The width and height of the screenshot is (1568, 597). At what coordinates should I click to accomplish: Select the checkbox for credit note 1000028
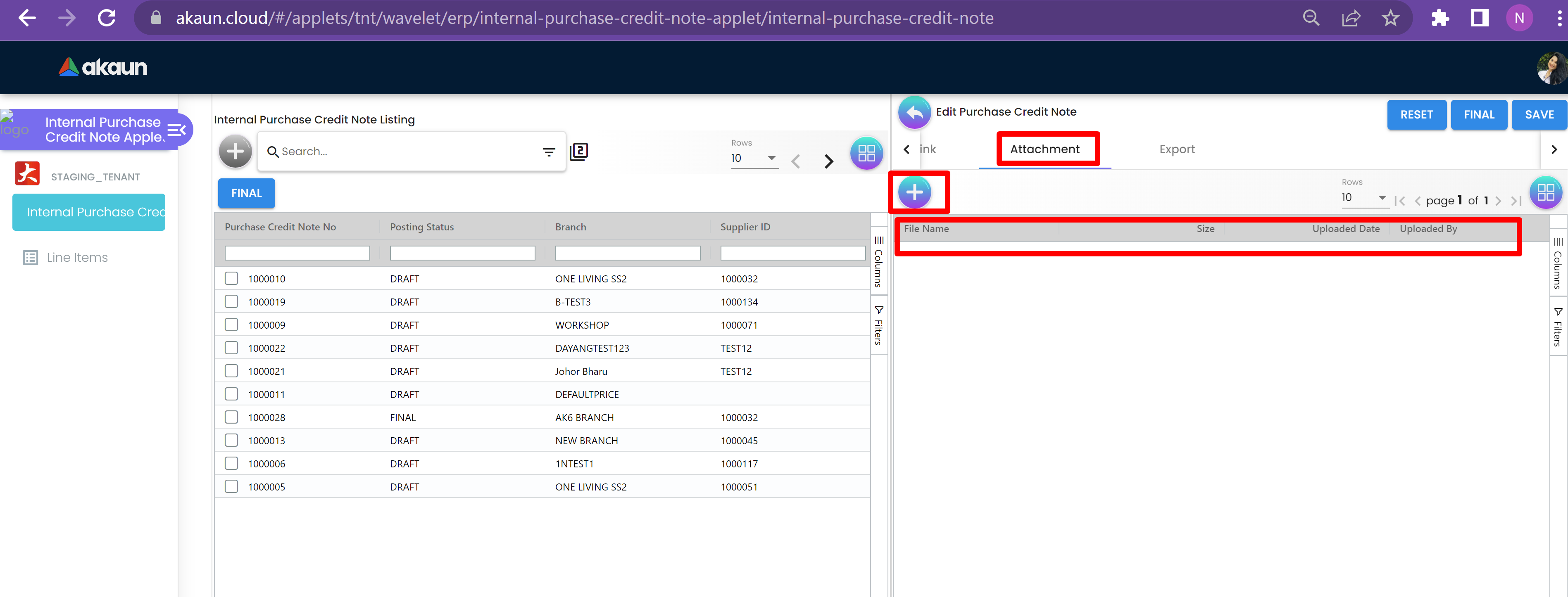tap(231, 417)
